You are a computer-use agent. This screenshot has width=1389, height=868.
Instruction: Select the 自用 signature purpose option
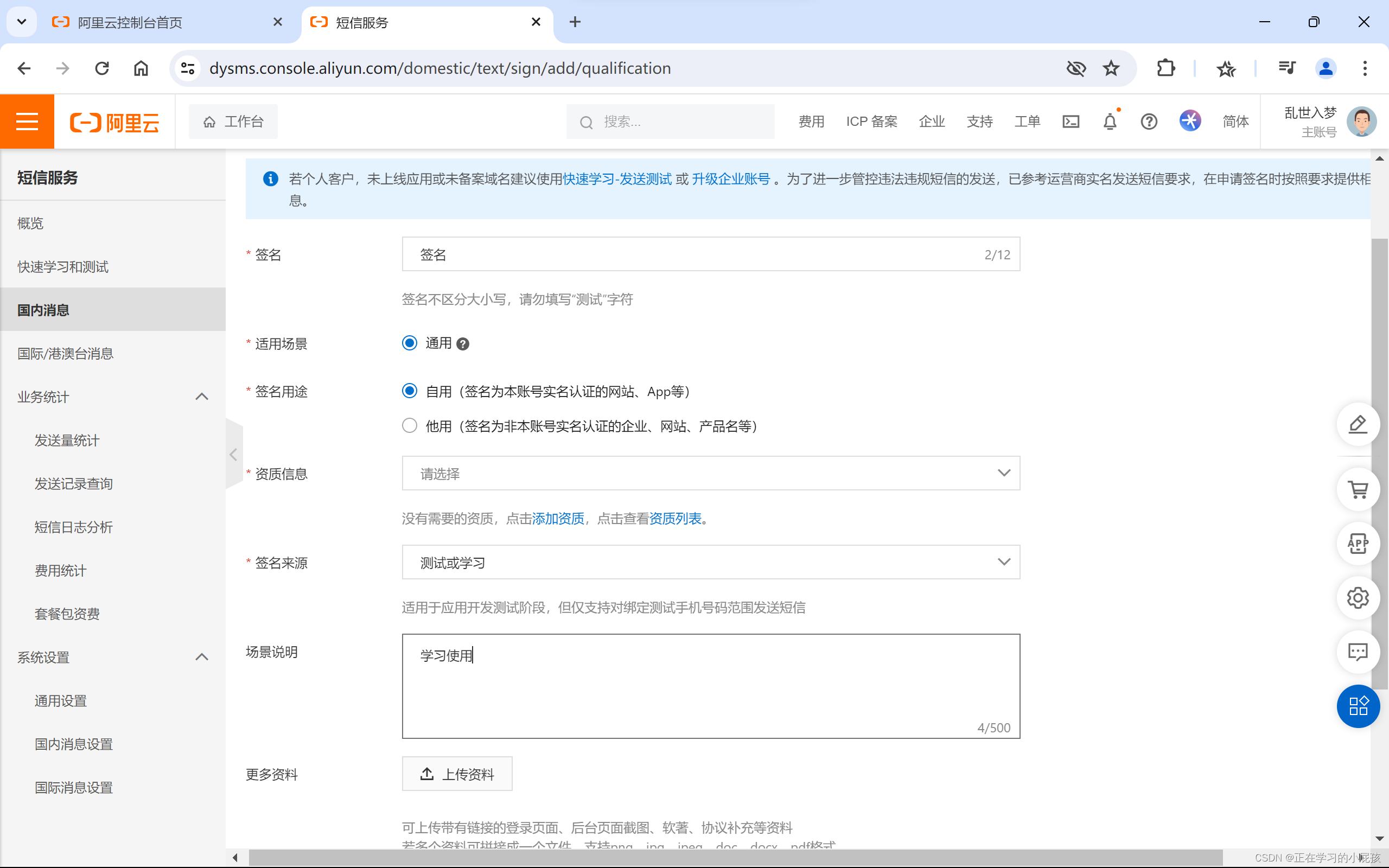409,391
